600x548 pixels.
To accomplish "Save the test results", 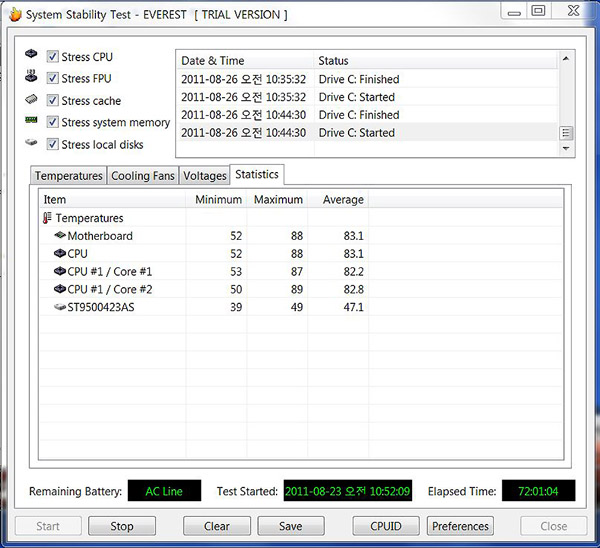I will [x=291, y=526].
